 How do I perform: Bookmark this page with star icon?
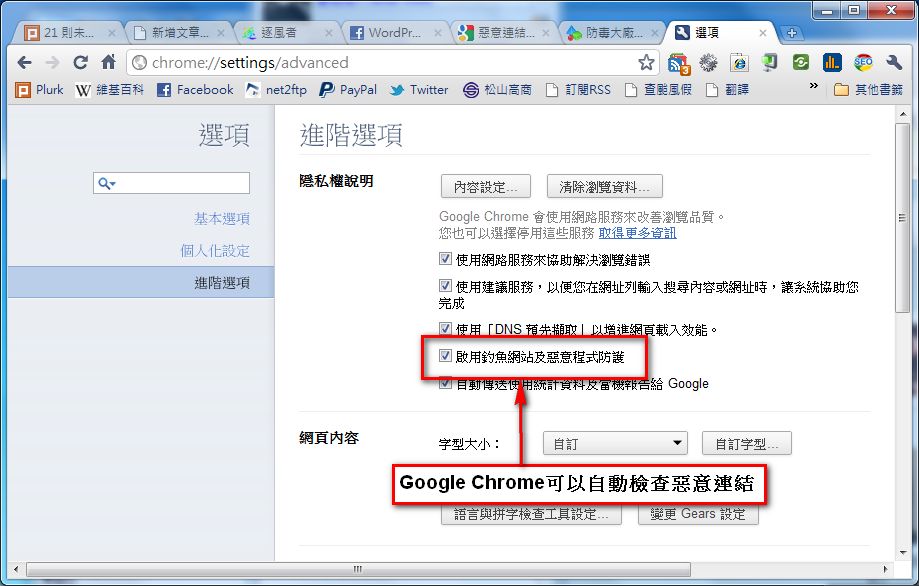[646, 62]
